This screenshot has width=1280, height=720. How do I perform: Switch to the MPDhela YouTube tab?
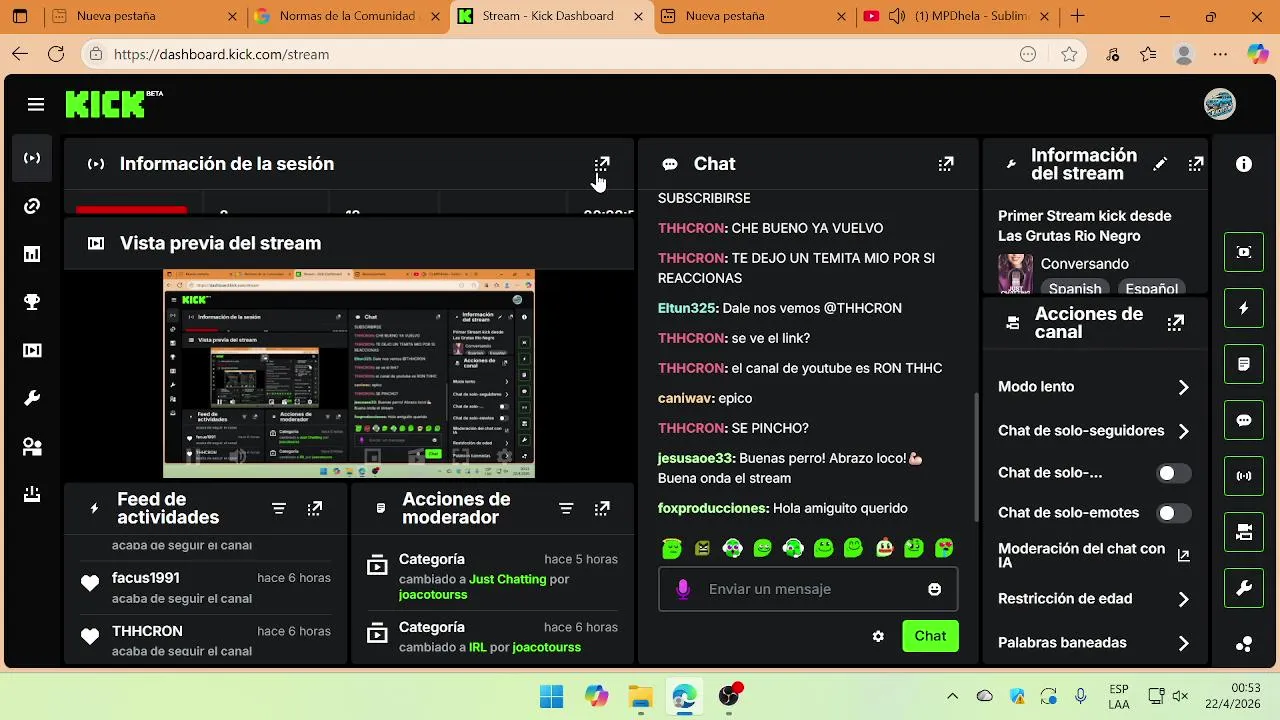(x=955, y=16)
